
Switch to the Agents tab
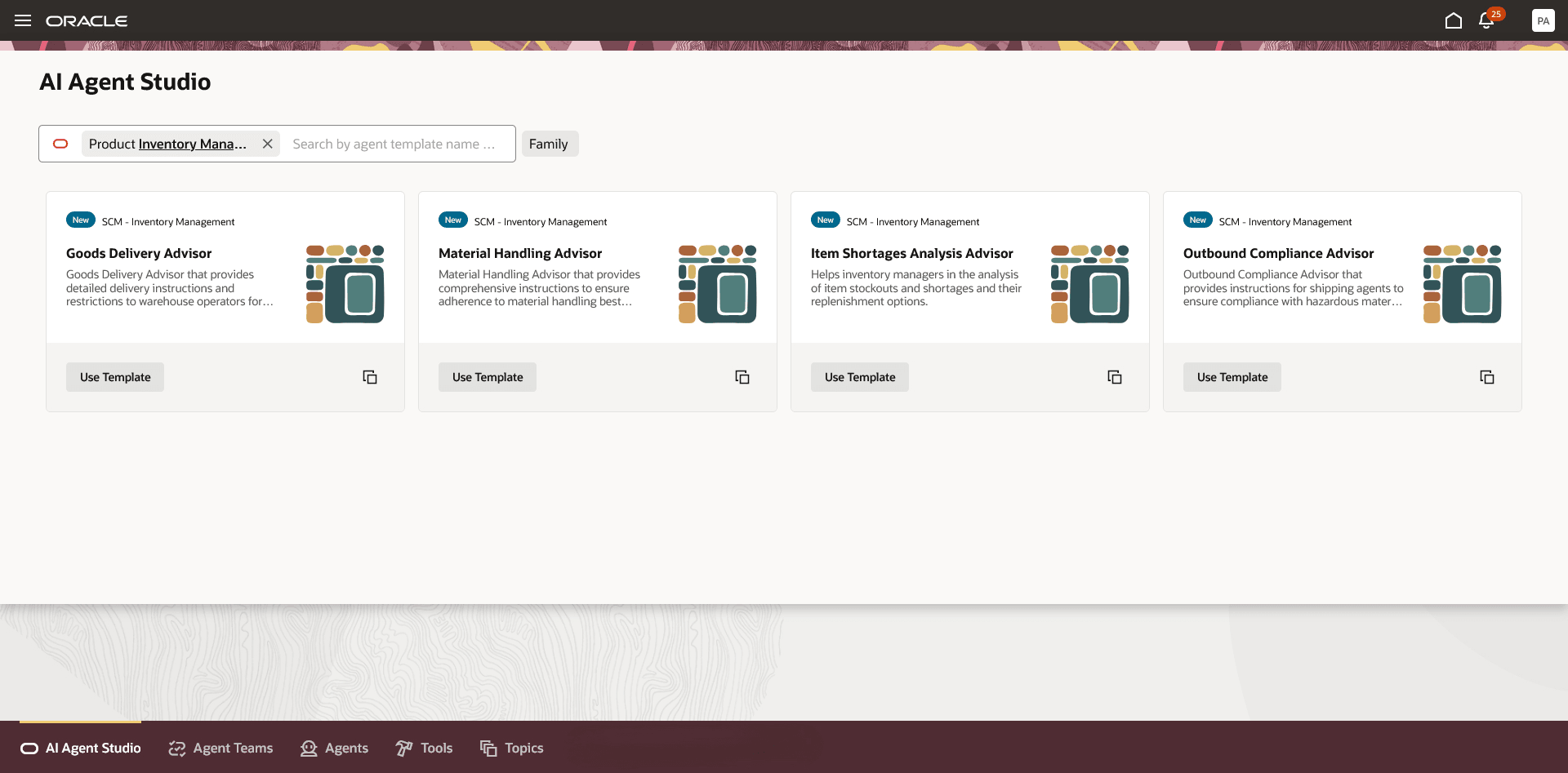click(x=335, y=748)
